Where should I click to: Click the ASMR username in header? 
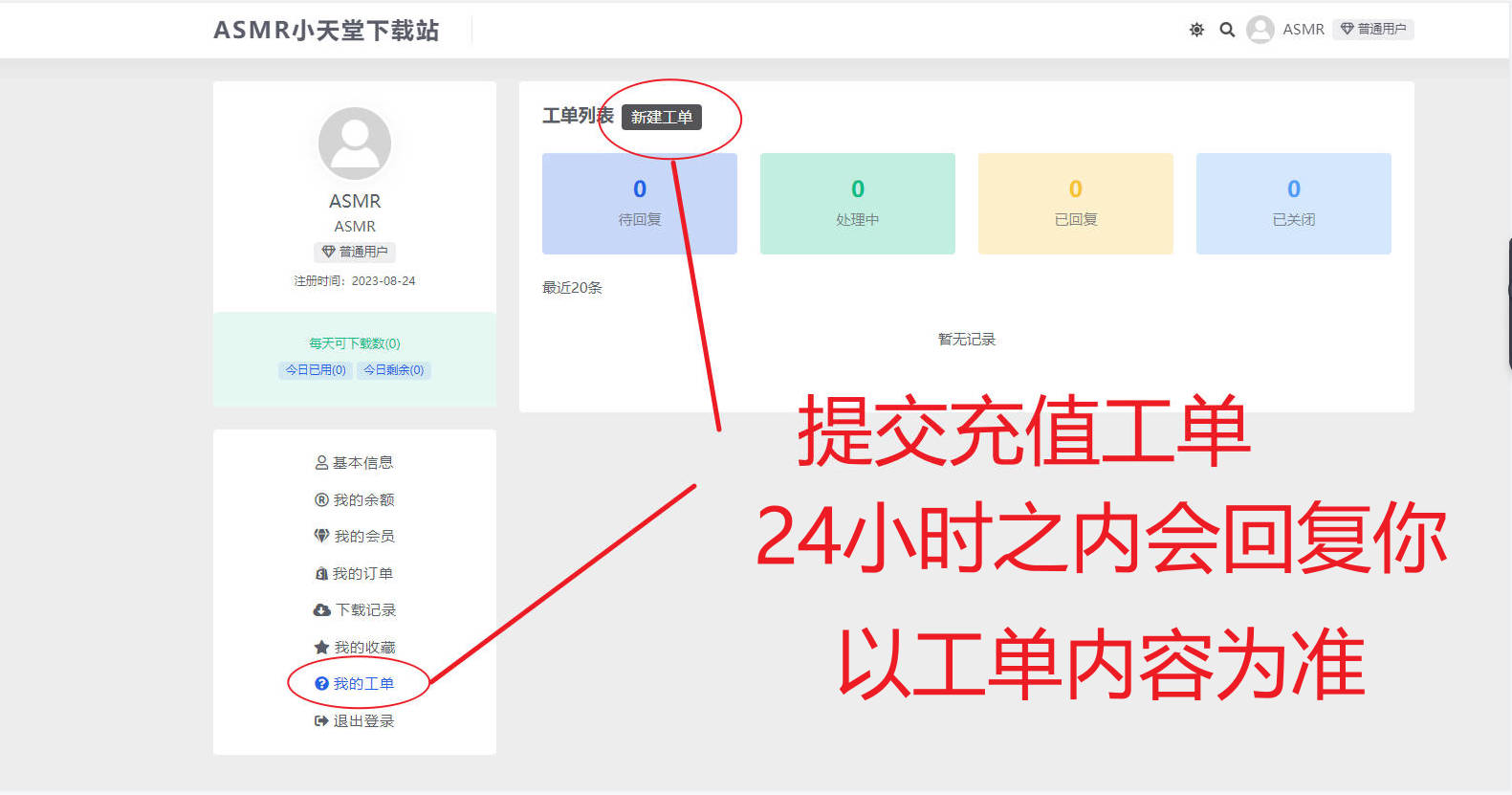(x=1303, y=30)
